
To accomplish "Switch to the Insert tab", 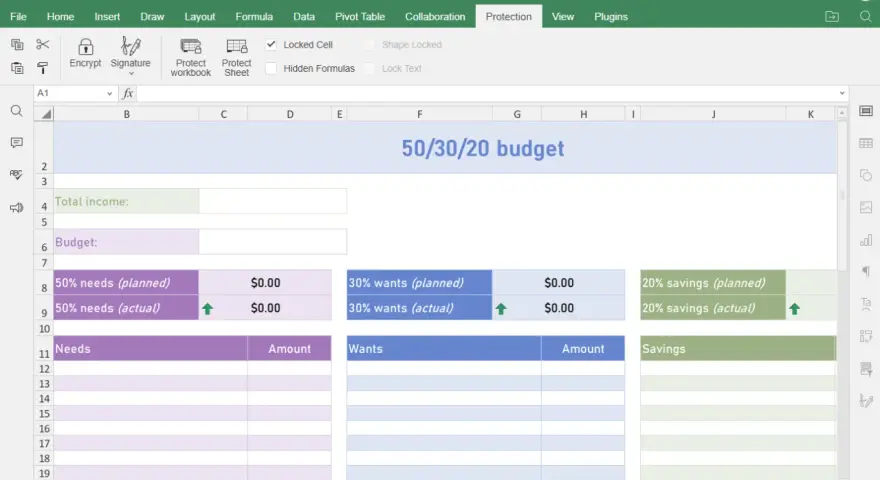I will [x=107, y=16].
